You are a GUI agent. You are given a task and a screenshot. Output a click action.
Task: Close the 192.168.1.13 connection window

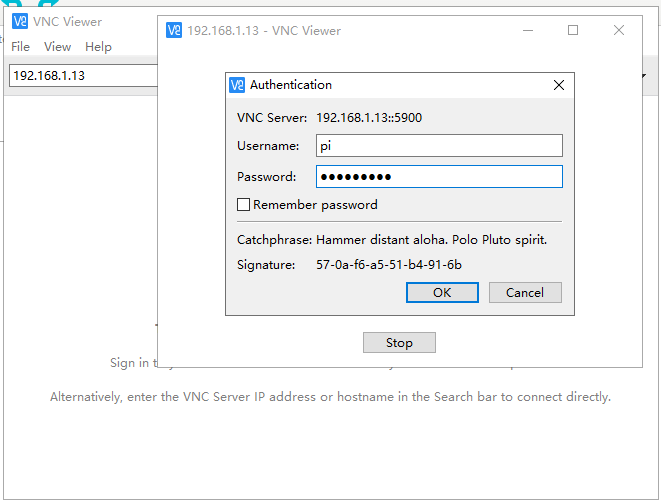619,30
